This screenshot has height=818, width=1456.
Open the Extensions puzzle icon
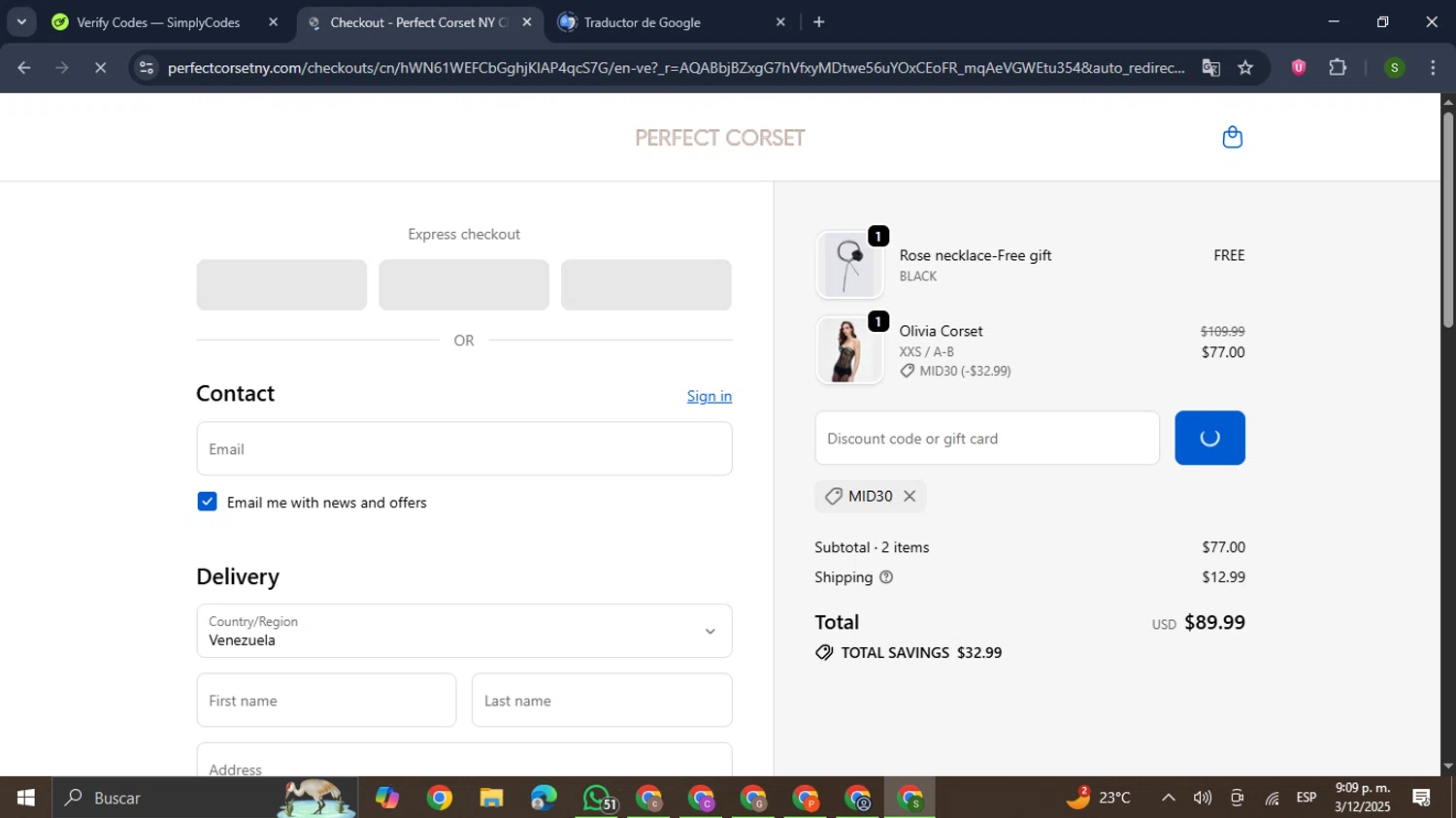coord(1338,68)
